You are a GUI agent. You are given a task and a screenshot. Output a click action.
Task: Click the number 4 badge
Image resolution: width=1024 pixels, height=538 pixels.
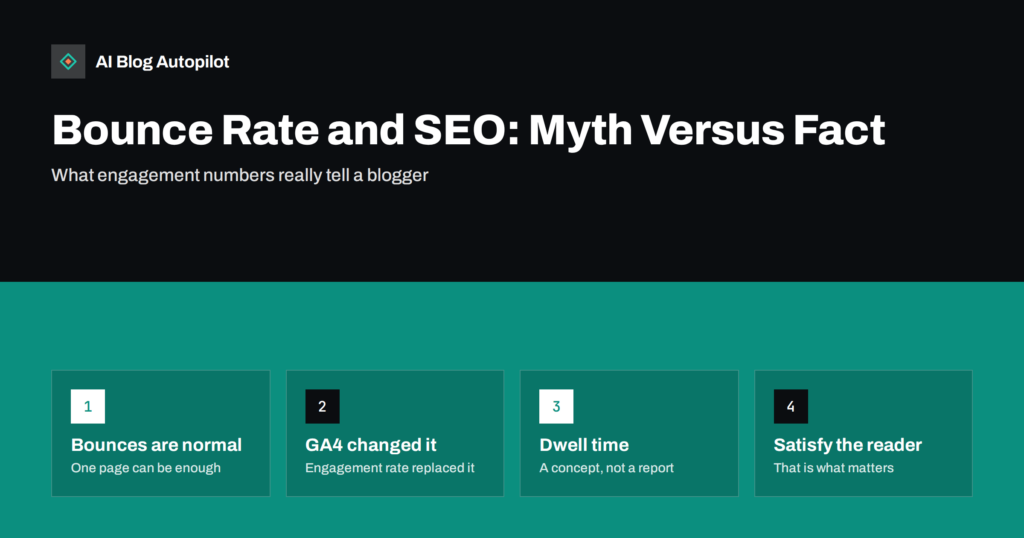(x=791, y=406)
